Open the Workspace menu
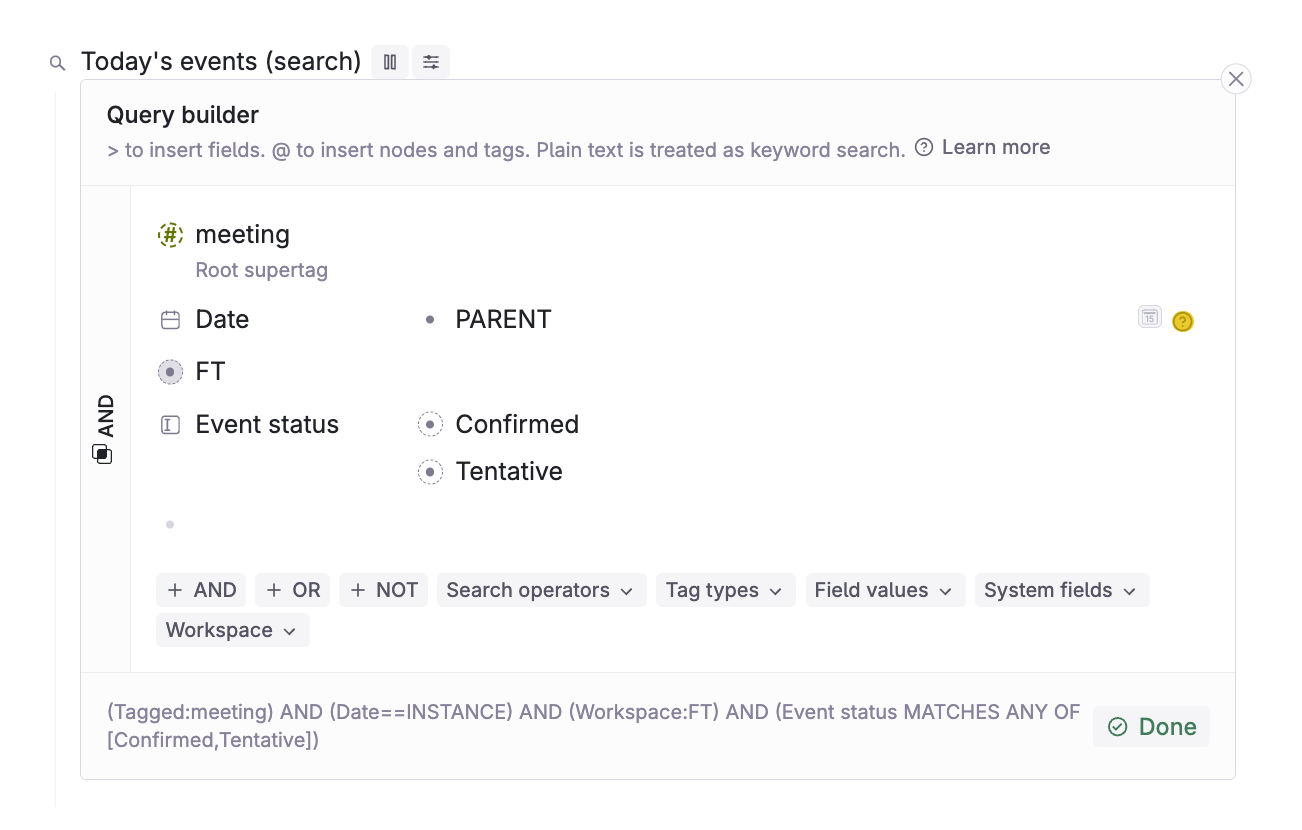1302x830 pixels. [232, 630]
